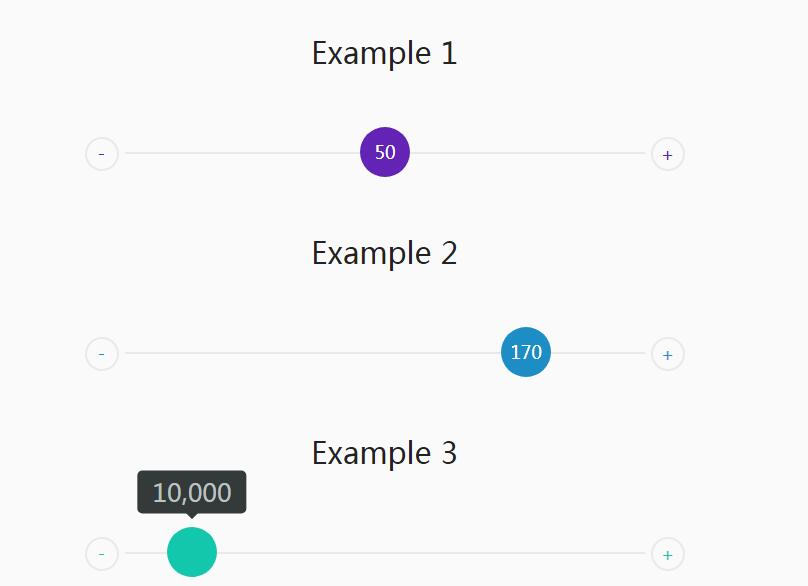Click Example 2 track right of the 170 handle
Image resolution: width=808 pixels, height=586 pixels.
[598, 353]
